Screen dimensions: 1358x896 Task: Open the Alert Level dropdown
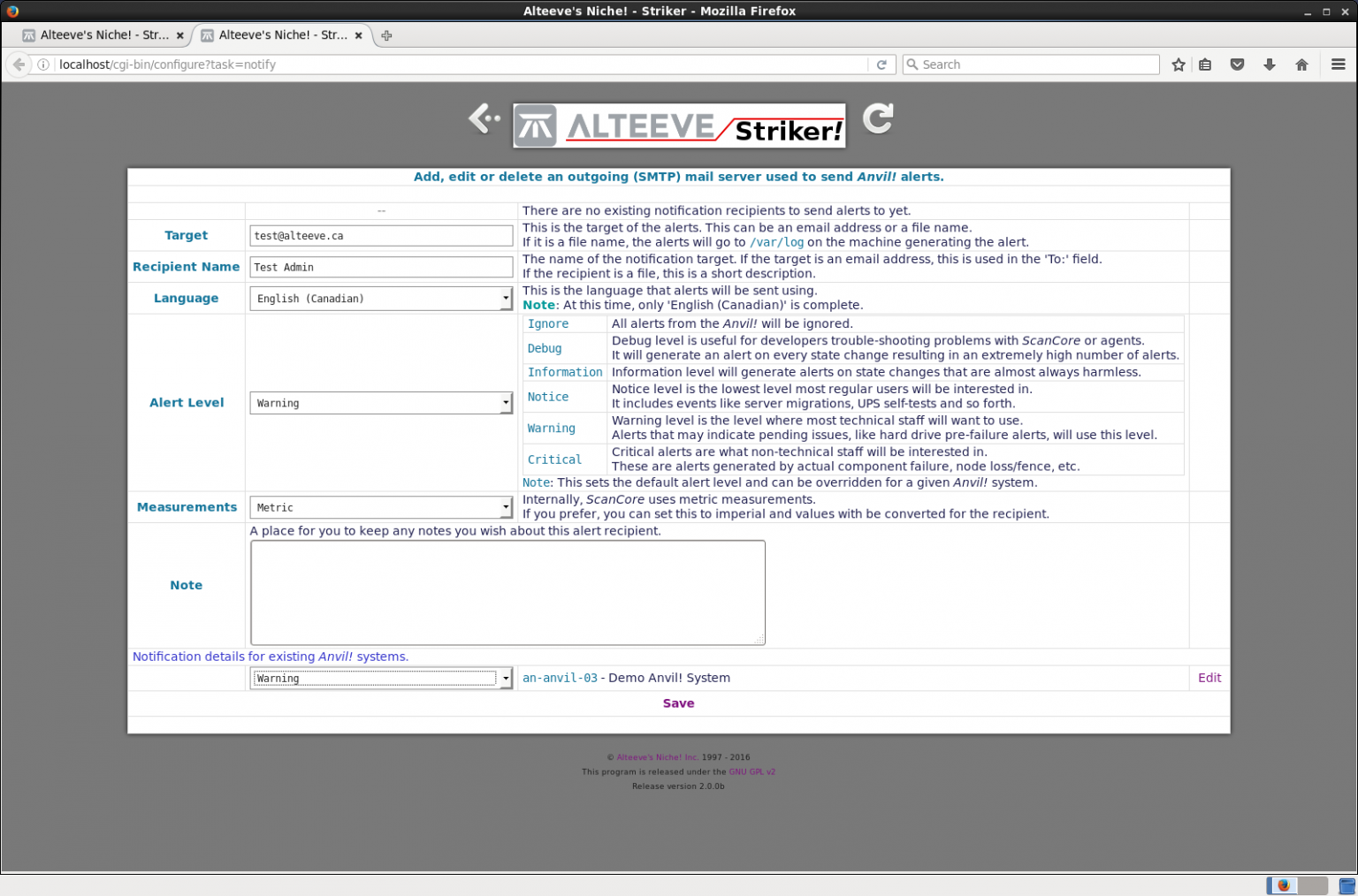click(x=381, y=403)
